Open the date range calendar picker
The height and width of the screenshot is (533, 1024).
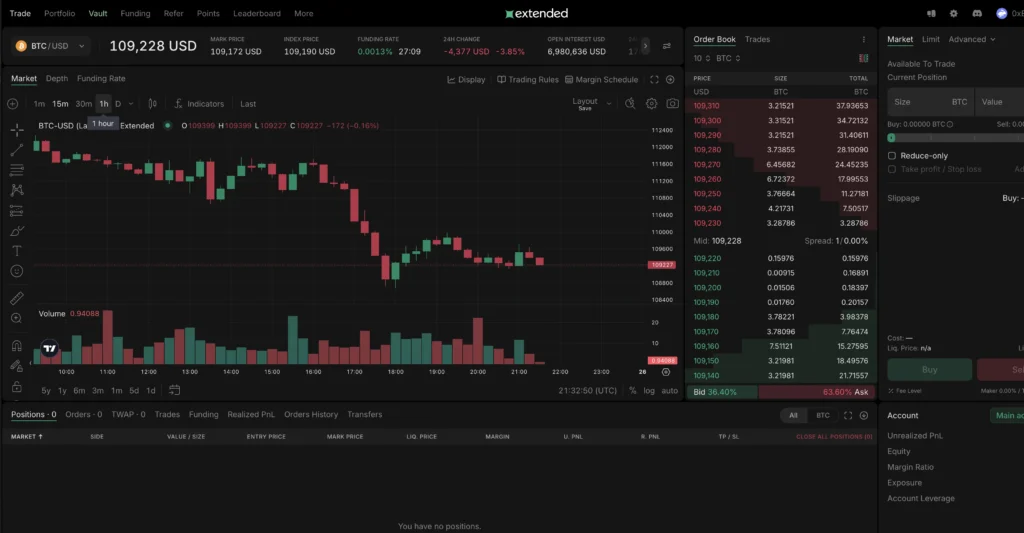[x=174, y=390]
